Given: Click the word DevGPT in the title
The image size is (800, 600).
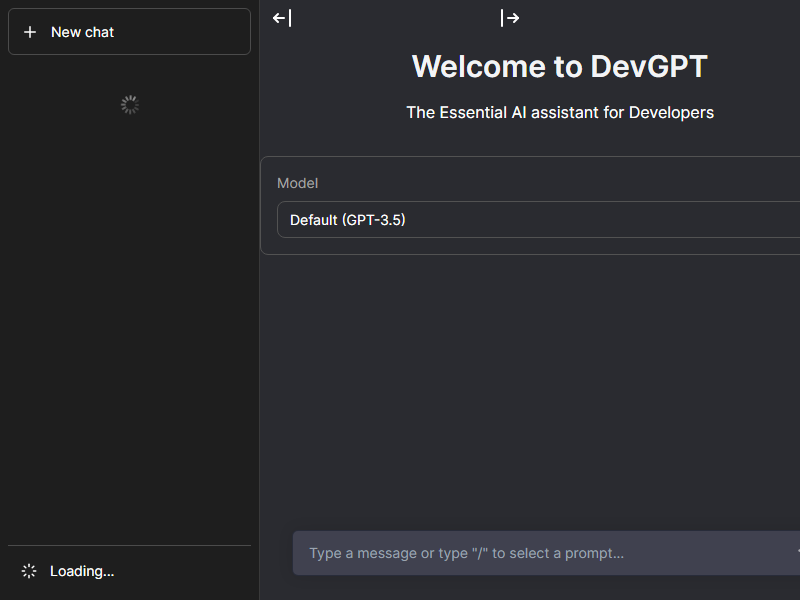Looking at the screenshot, I should point(648,67).
